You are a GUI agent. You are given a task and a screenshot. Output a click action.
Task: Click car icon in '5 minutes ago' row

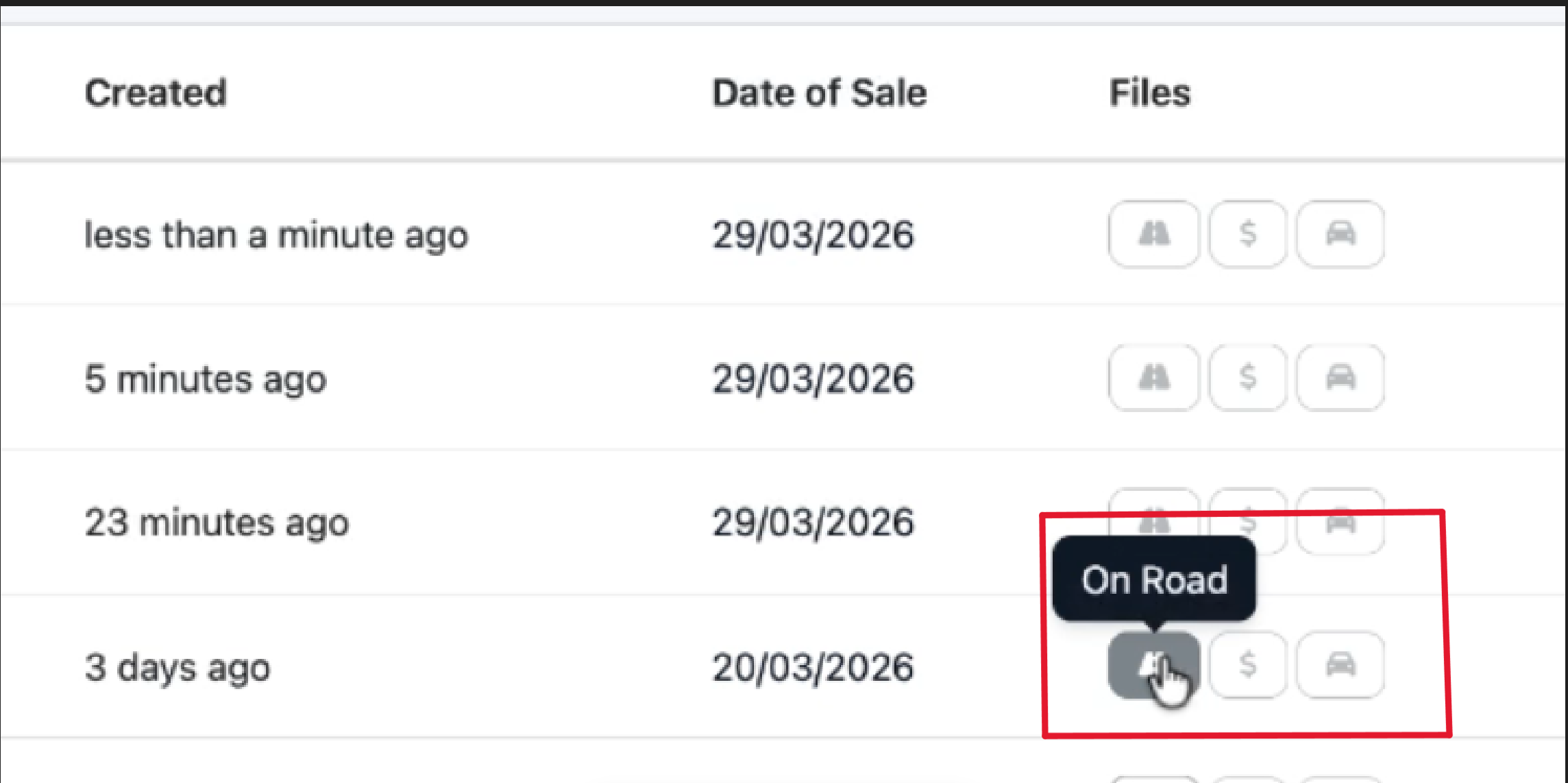[x=1340, y=378]
